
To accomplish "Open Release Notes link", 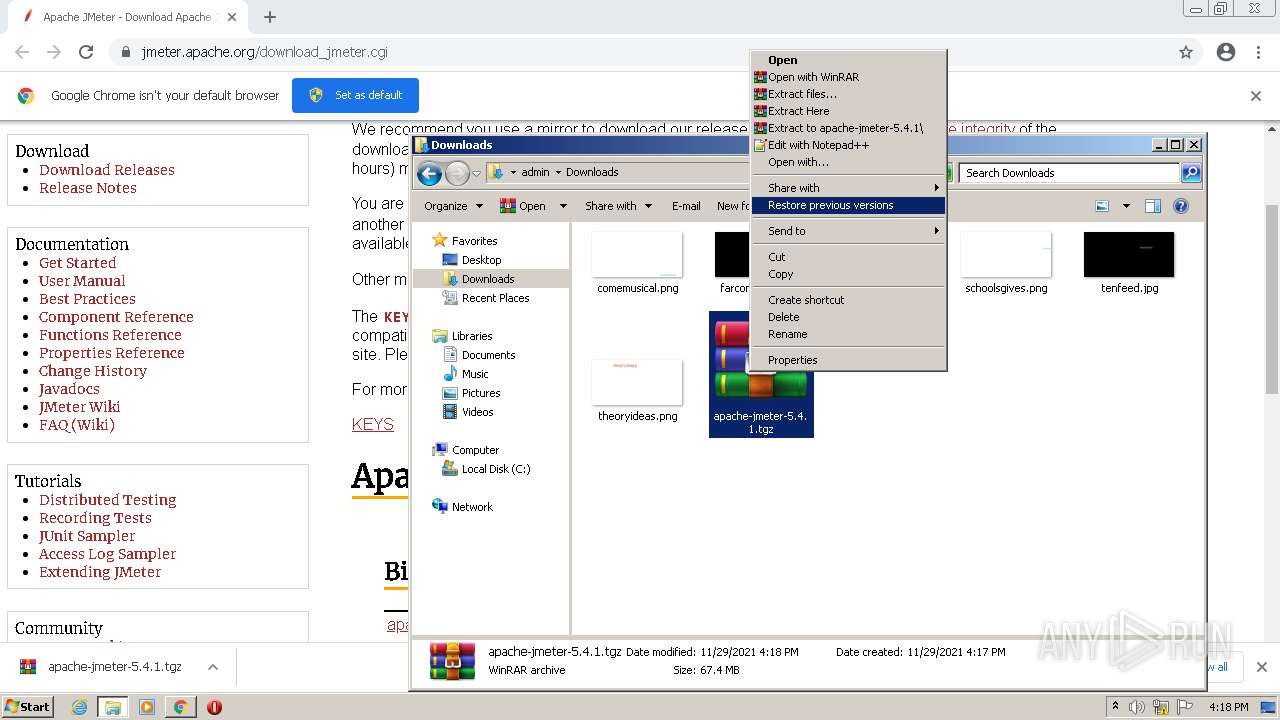I will pos(88,188).
